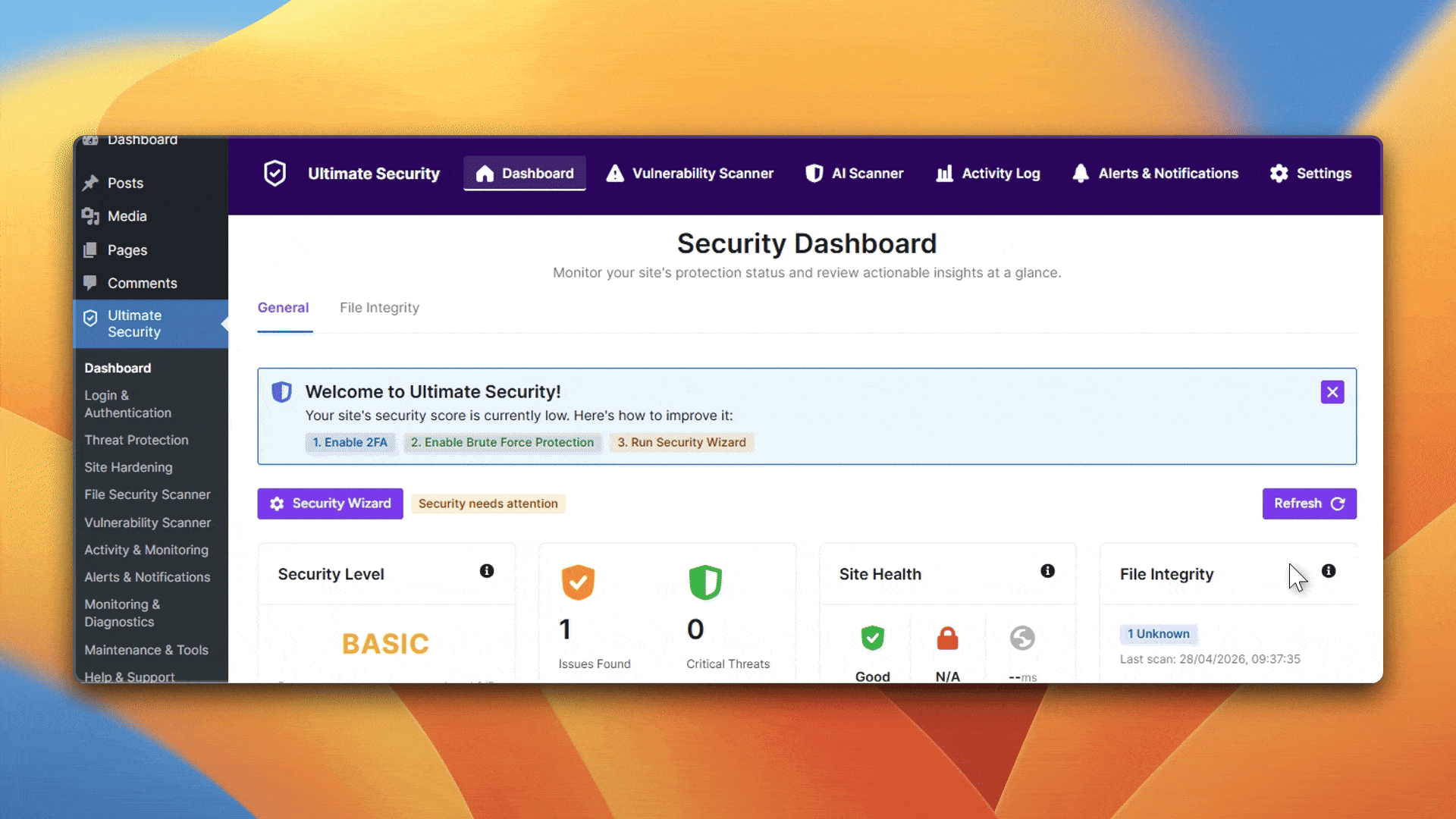Open Activity & Monitoring submenu
Image resolution: width=1456 pixels, height=819 pixels.
tap(146, 550)
